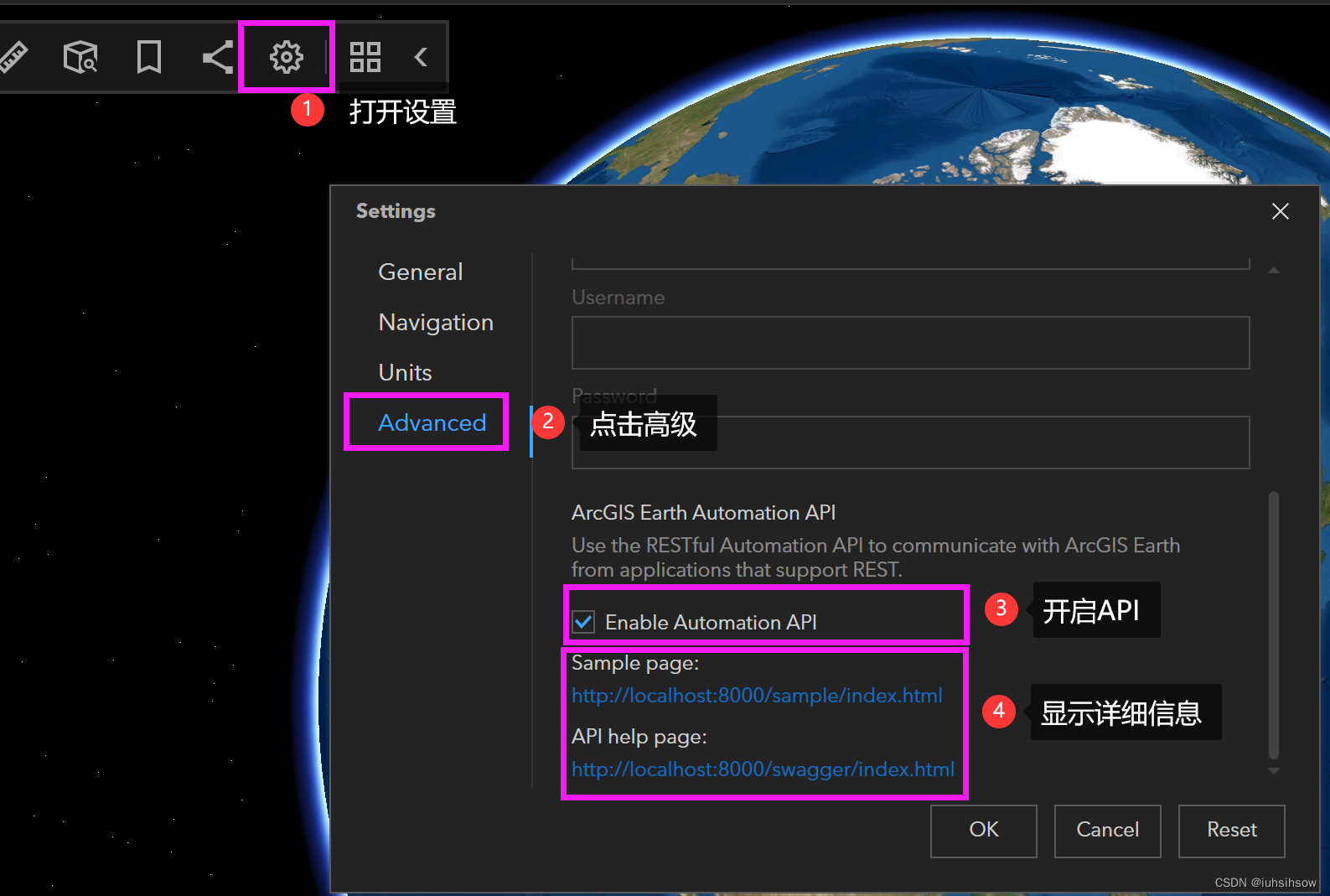The image size is (1330, 896).
Task: Open the Bookmarks icon in toolbar
Action: tap(149, 57)
